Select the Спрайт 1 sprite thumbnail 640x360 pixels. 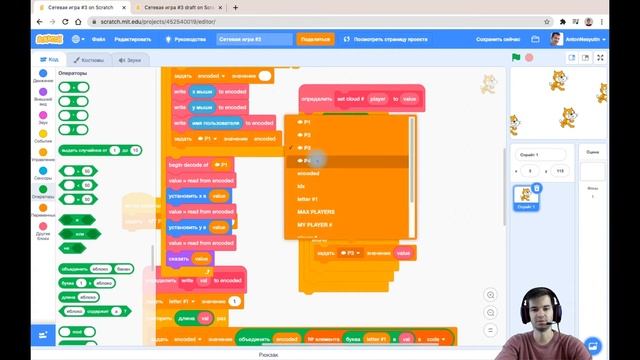point(526,198)
